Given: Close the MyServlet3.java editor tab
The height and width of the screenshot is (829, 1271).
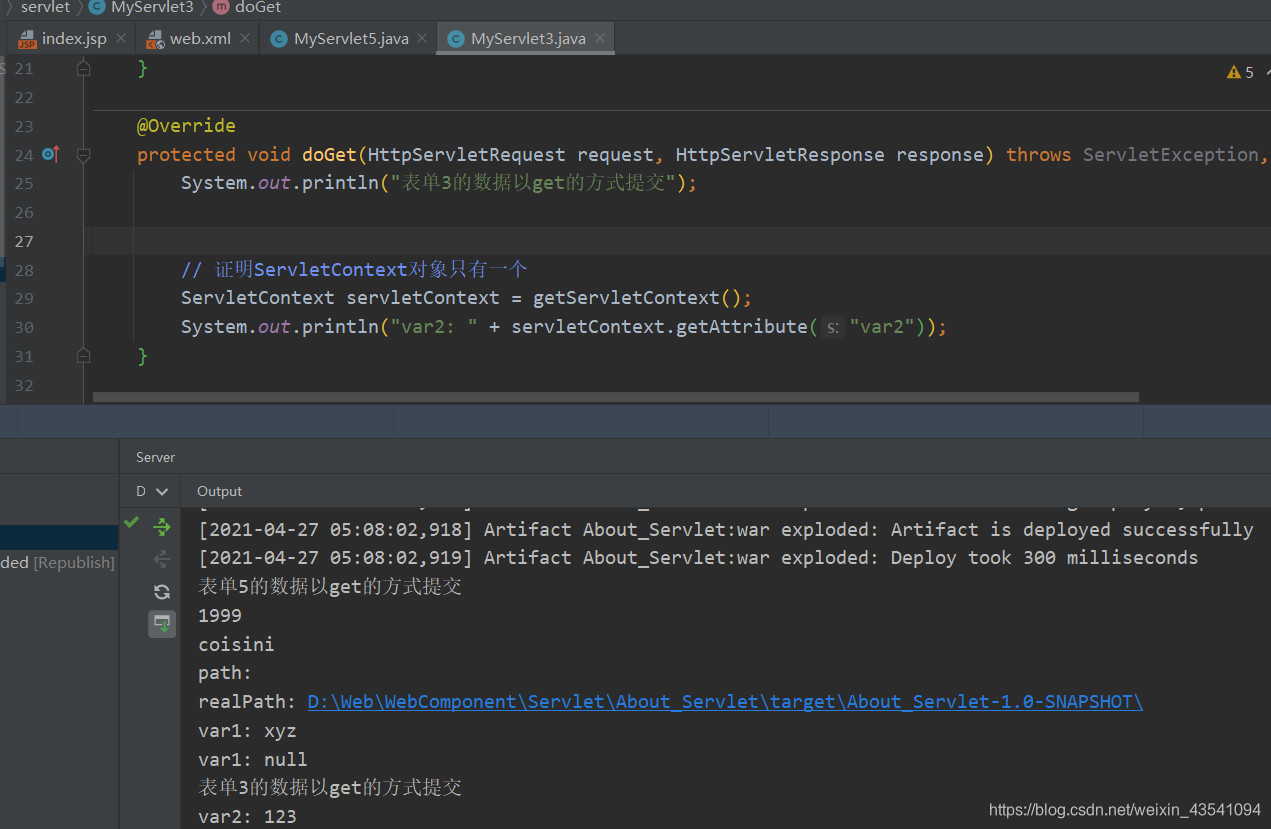Looking at the screenshot, I should [600, 39].
